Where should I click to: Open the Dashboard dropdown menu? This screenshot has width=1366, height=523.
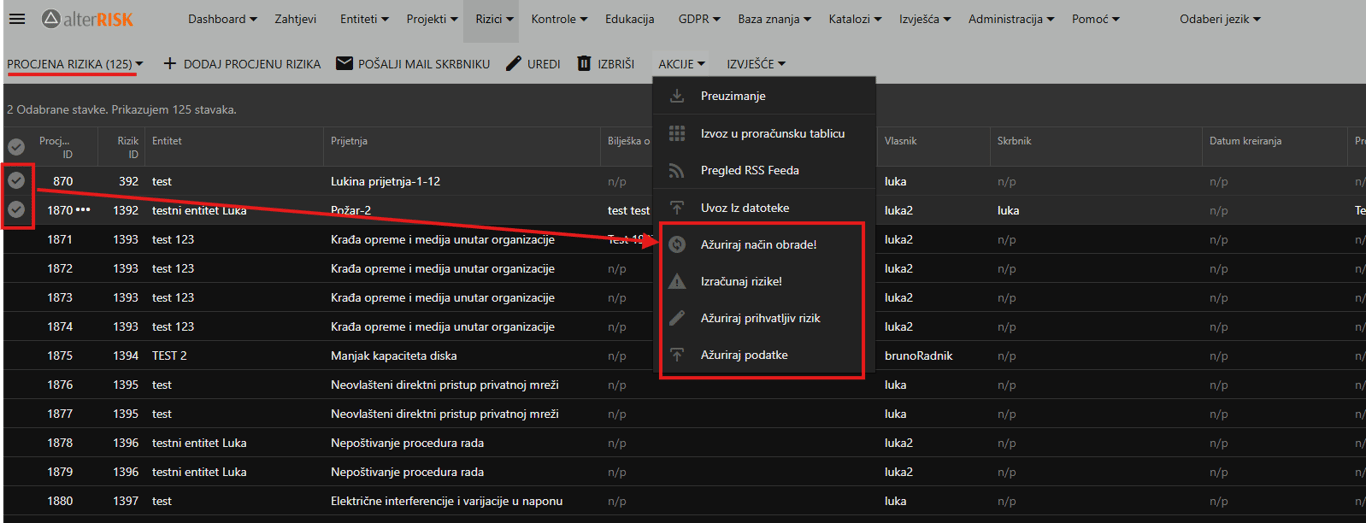[x=222, y=19]
